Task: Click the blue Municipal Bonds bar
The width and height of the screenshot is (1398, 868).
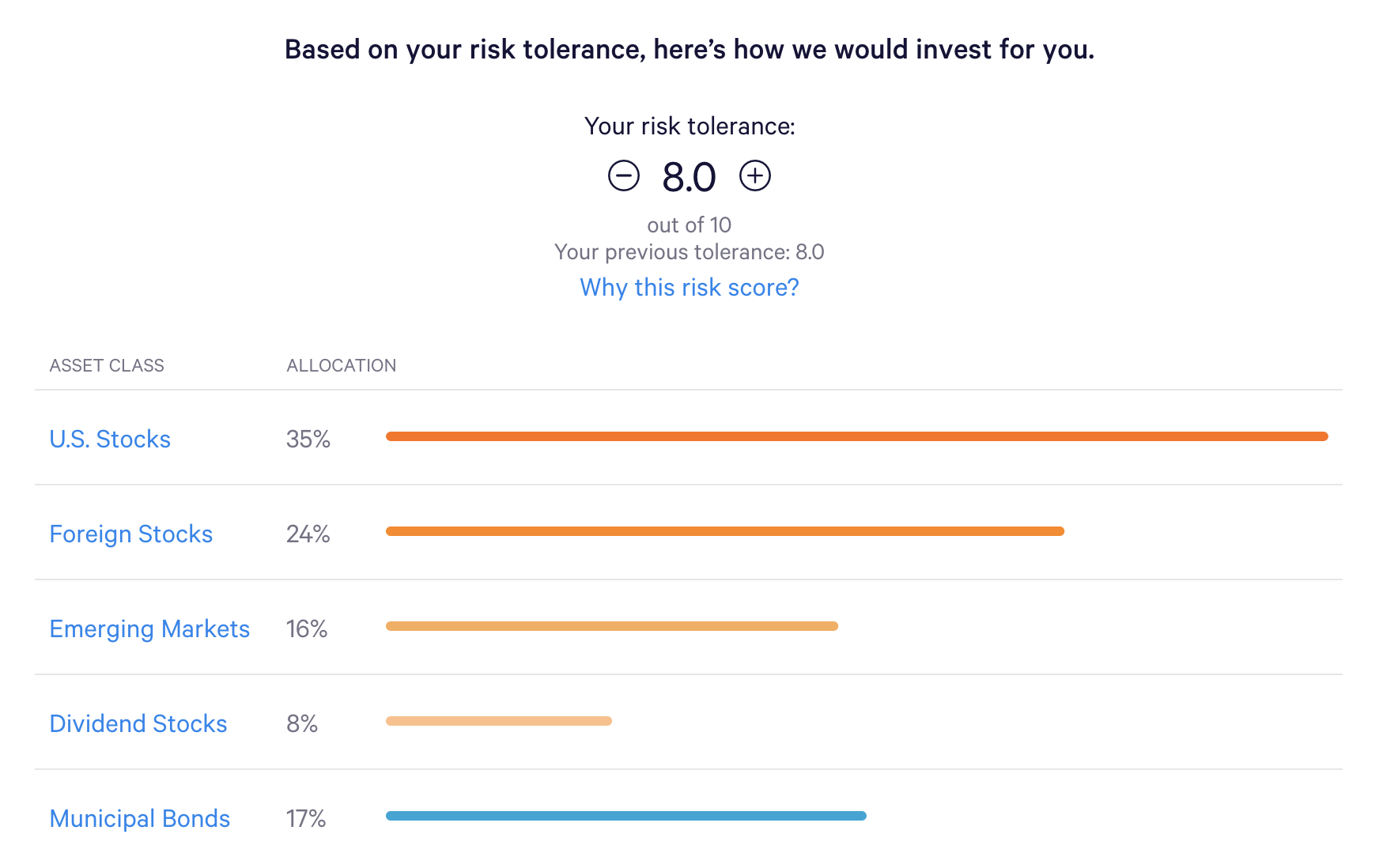Action: [625, 816]
